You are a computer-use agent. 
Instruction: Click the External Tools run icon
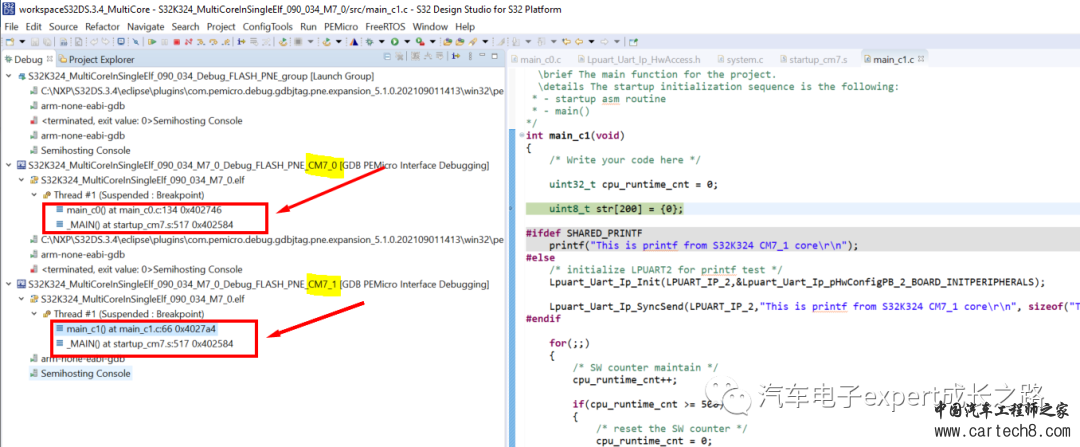click(x=420, y=41)
